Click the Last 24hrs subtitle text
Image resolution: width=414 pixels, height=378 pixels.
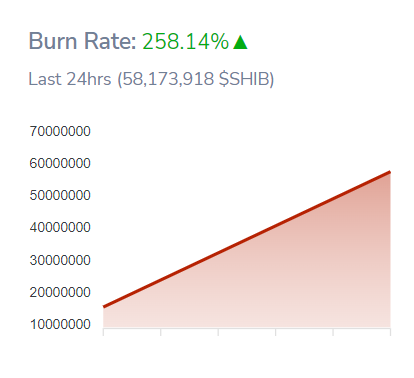point(70,79)
